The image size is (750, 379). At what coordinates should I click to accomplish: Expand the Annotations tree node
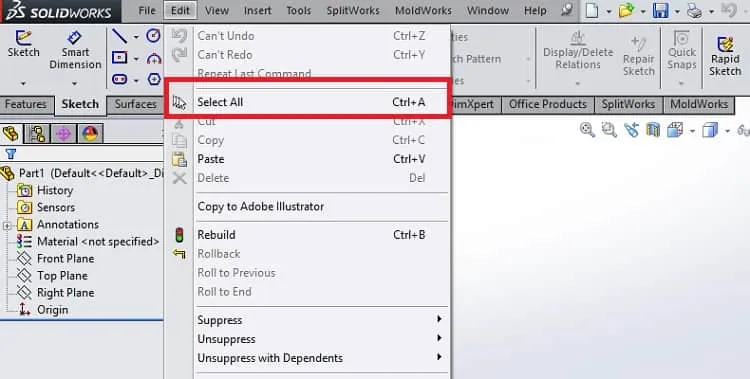coord(7,225)
